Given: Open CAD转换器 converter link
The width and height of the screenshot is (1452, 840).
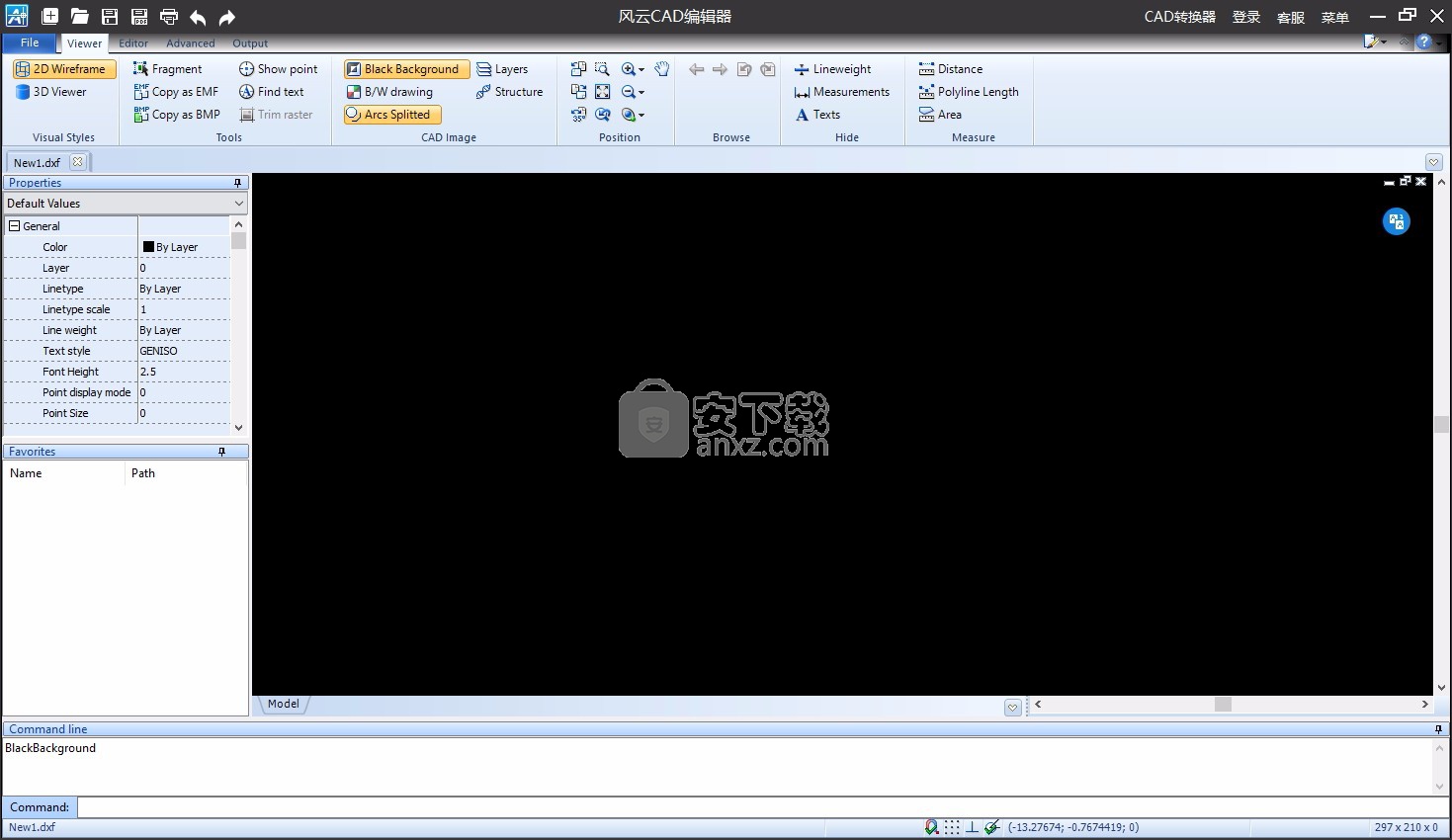Looking at the screenshot, I should pos(1180,17).
